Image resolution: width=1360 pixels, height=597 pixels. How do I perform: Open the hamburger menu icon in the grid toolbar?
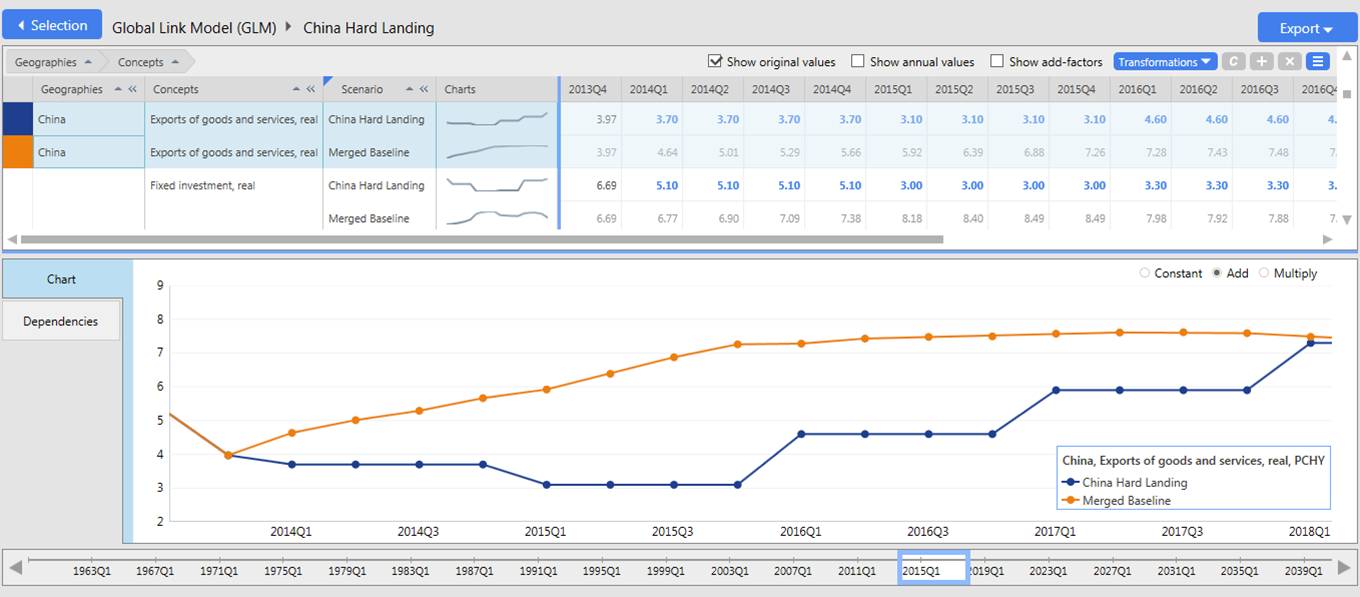tap(1318, 62)
